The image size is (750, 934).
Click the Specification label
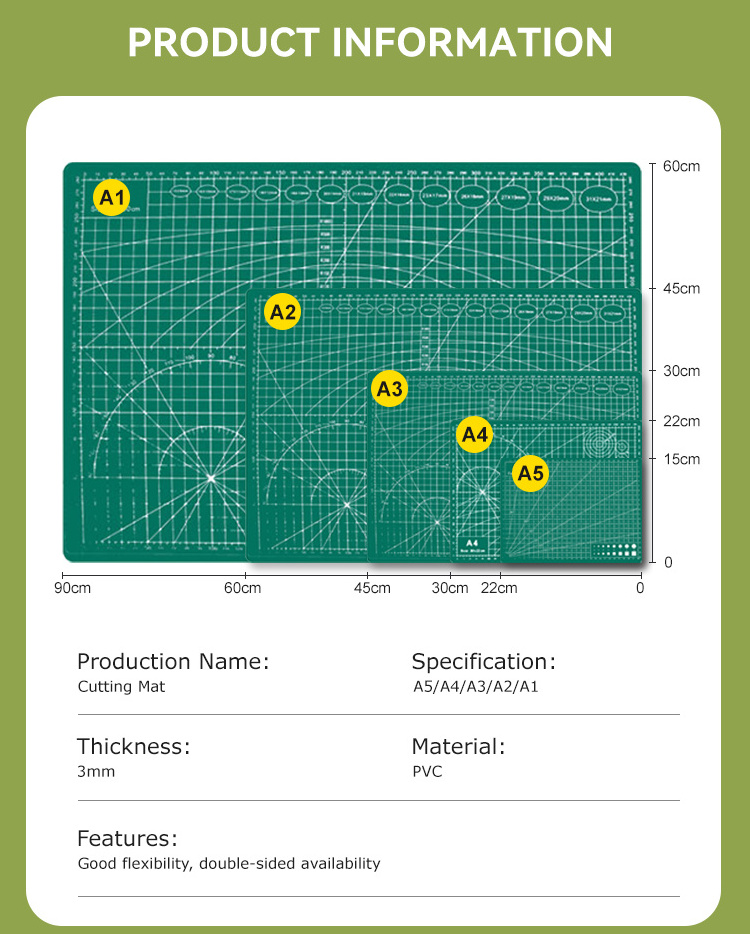(x=483, y=661)
